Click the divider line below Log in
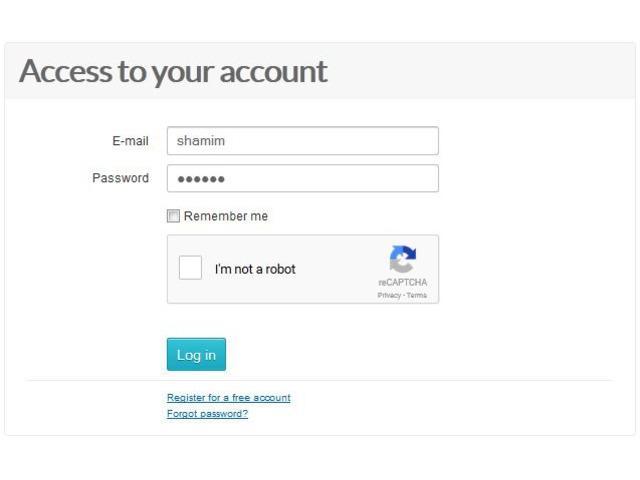 tap(320, 380)
